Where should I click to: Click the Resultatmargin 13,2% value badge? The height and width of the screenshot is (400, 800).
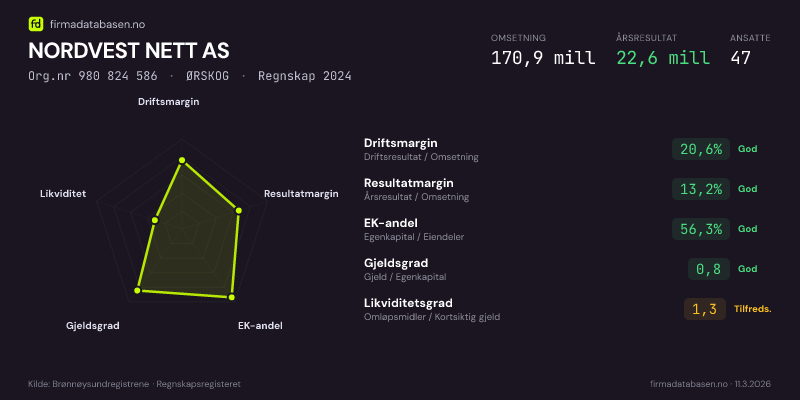[x=700, y=189]
